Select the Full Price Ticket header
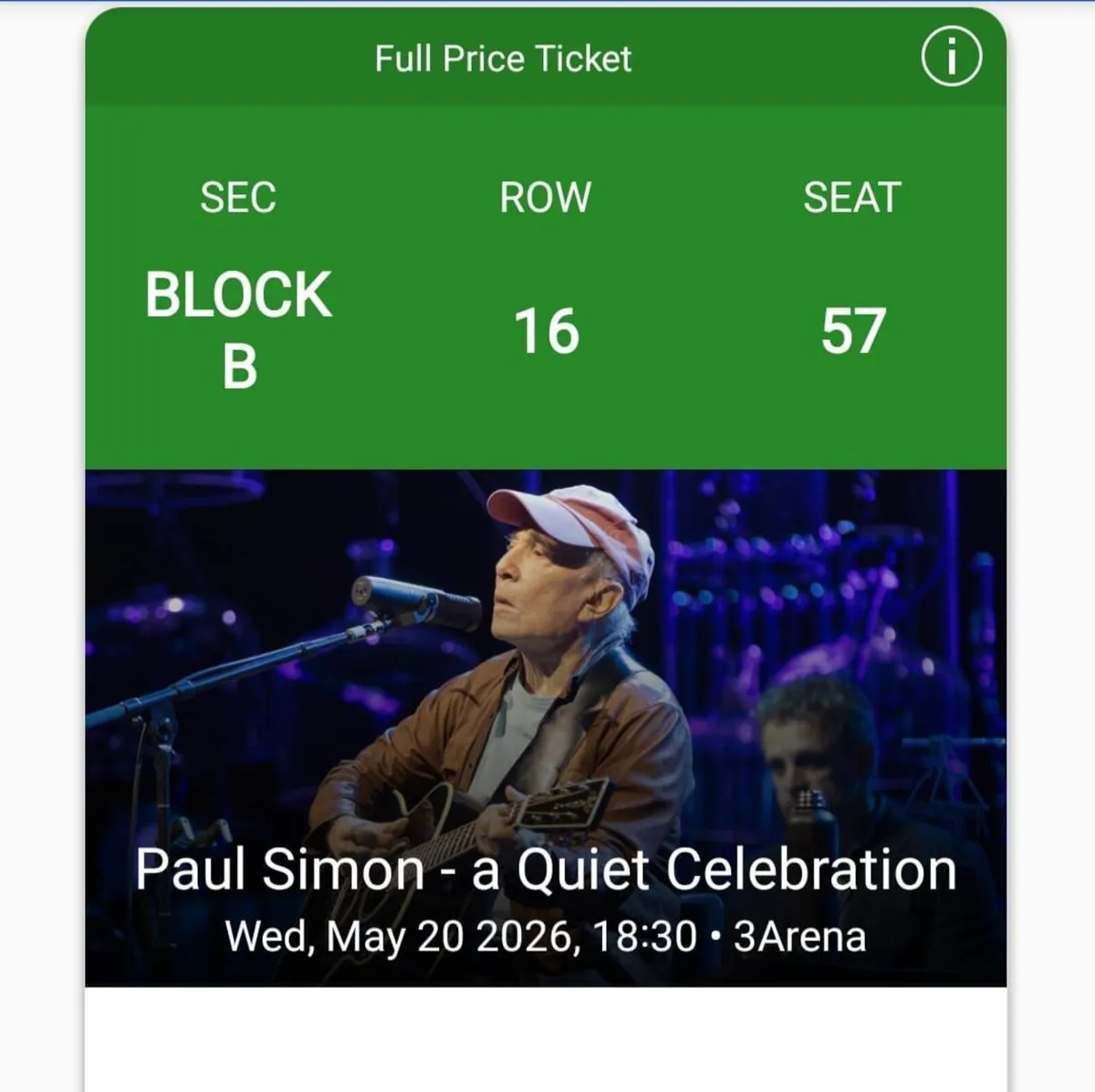 (x=501, y=57)
